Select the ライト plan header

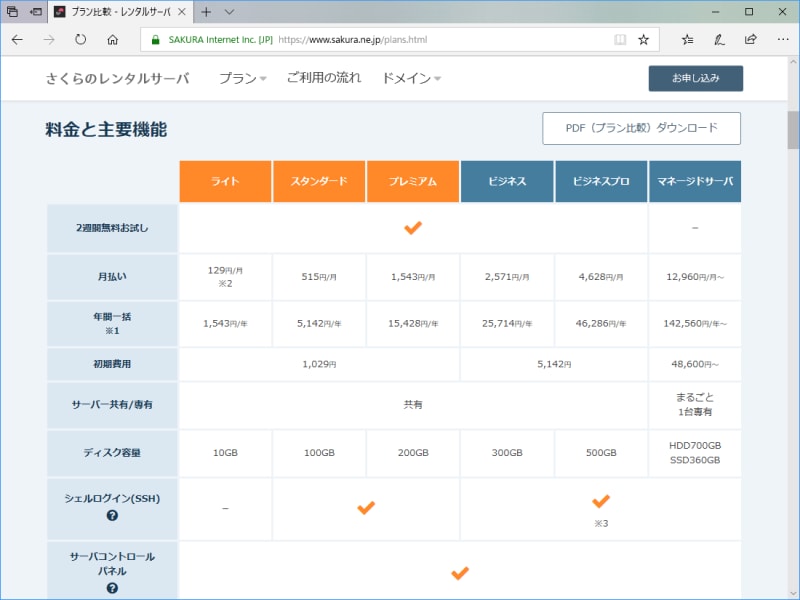pyautogui.click(x=225, y=182)
